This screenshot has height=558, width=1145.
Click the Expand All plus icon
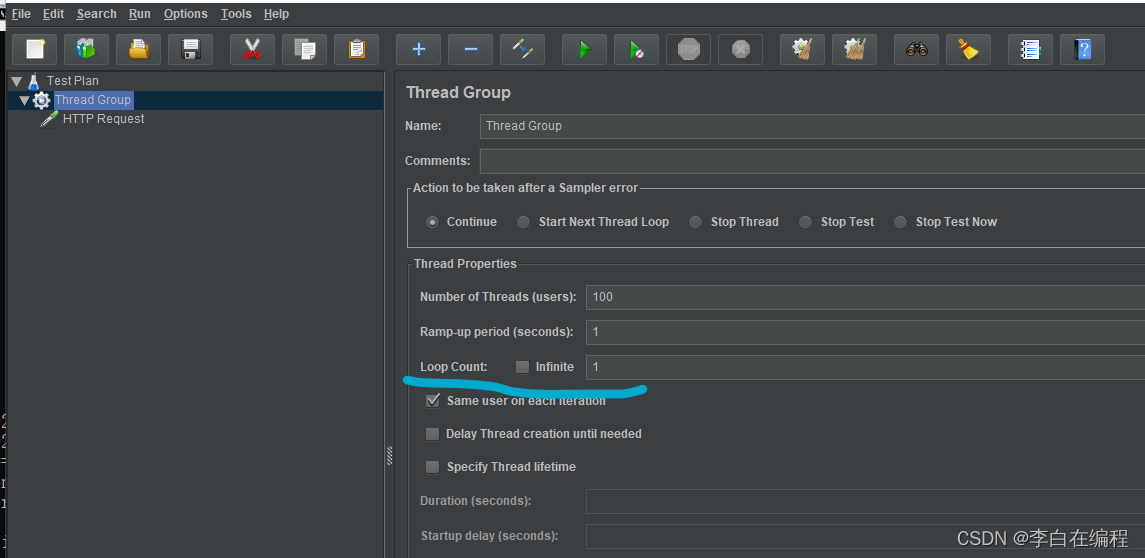418,50
